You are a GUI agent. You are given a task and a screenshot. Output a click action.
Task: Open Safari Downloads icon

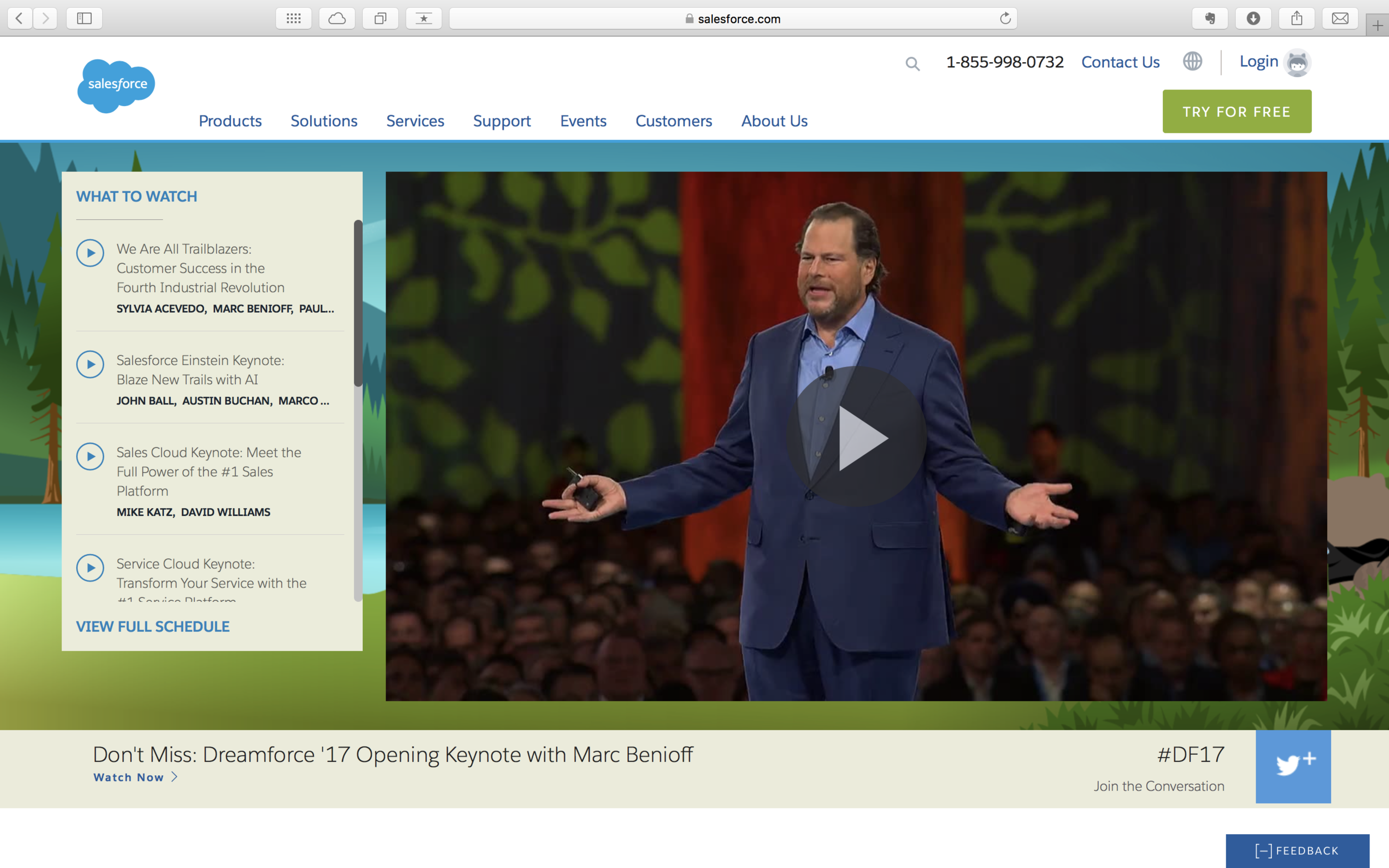click(1253, 18)
